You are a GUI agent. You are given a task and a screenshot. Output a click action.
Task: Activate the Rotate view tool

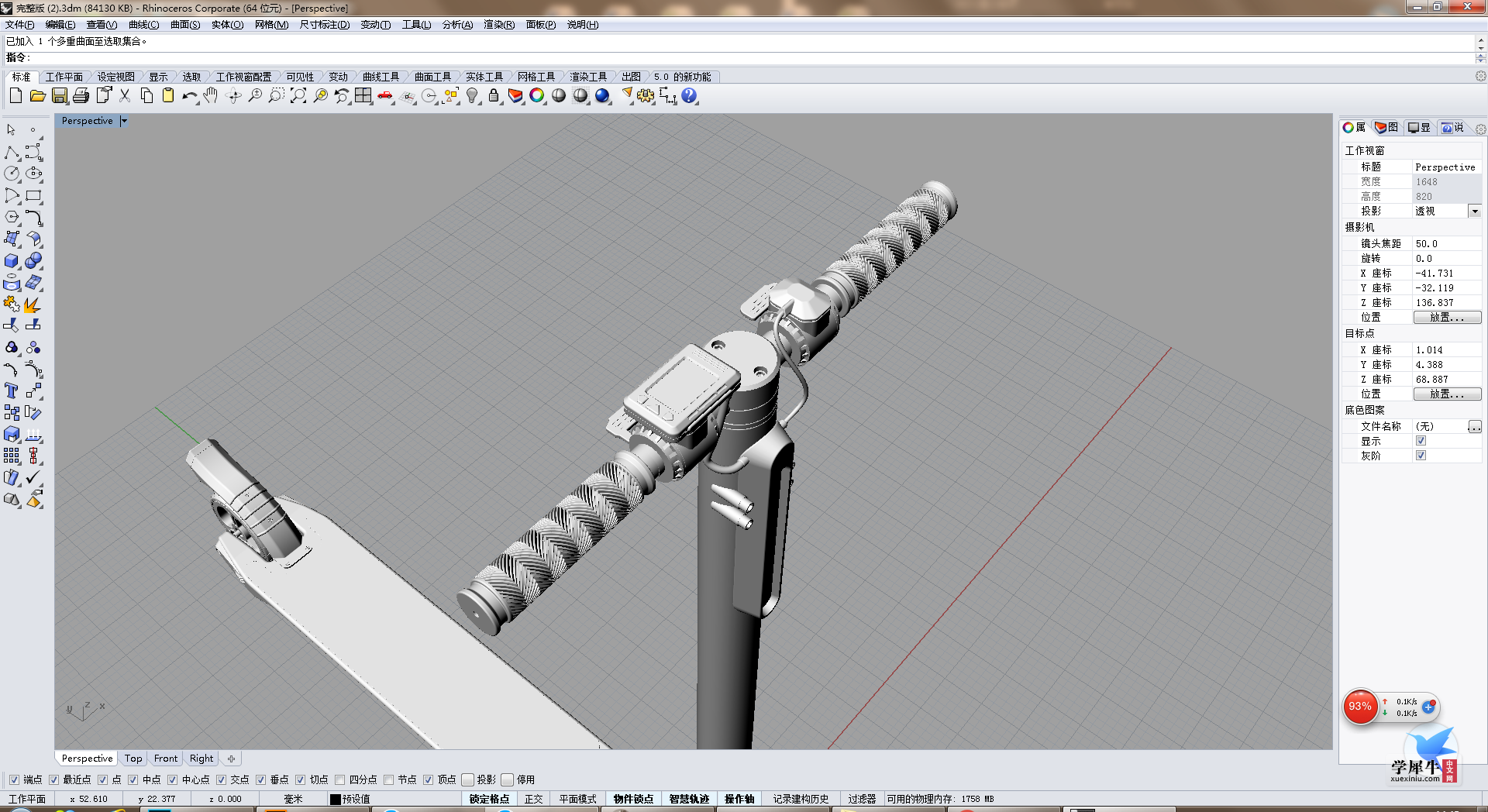(233, 96)
